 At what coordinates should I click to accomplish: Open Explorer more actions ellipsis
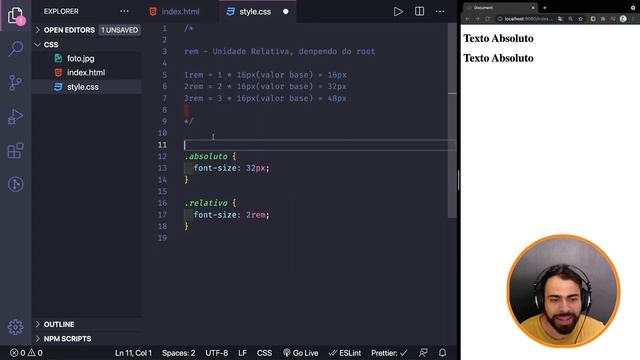(x=124, y=11)
